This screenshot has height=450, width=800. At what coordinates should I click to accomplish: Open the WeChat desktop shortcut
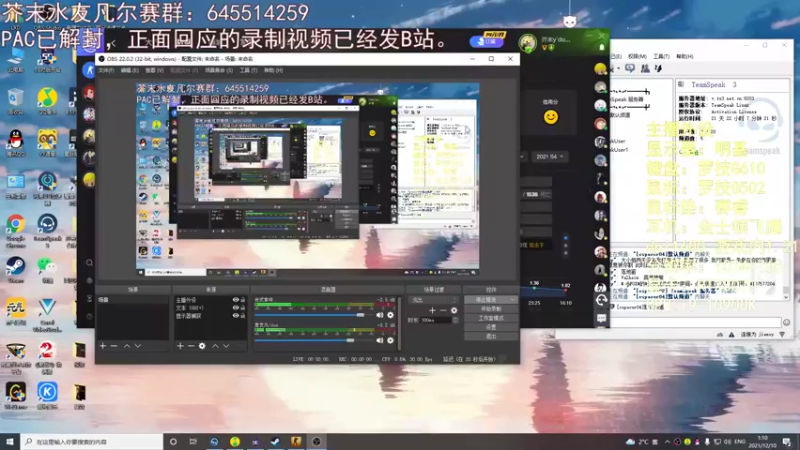pyautogui.click(x=47, y=270)
